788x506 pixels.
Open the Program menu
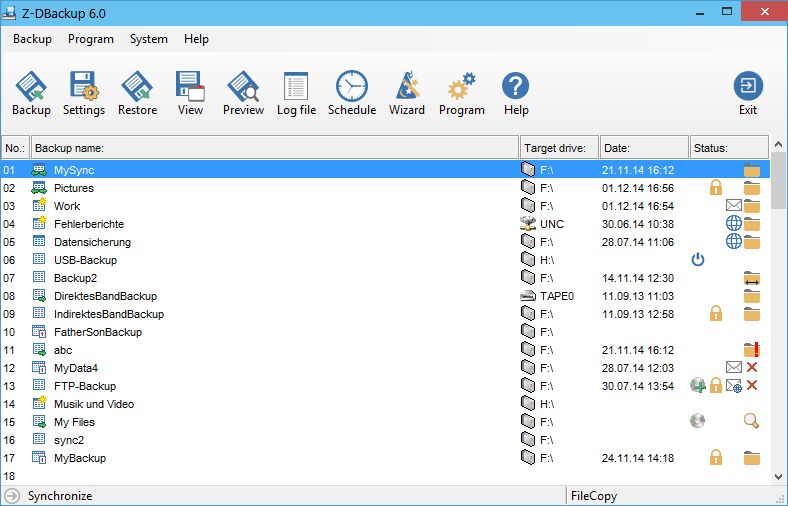[91, 39]
